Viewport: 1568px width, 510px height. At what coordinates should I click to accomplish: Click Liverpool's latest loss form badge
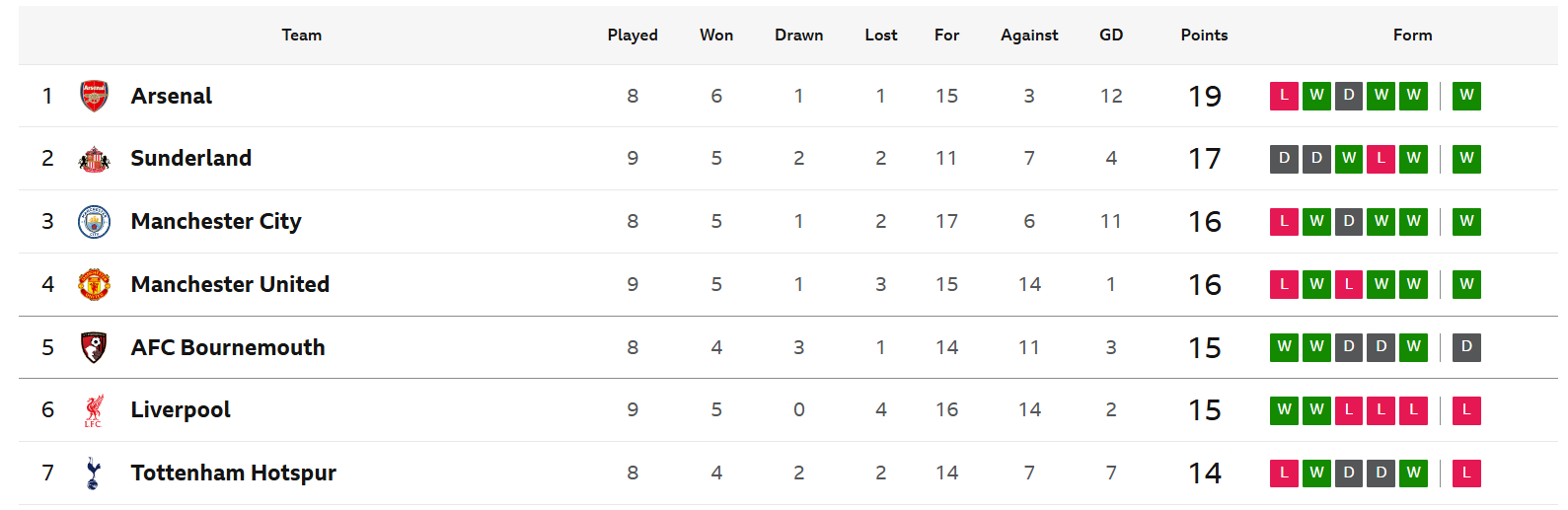(x=1466, y=410)
